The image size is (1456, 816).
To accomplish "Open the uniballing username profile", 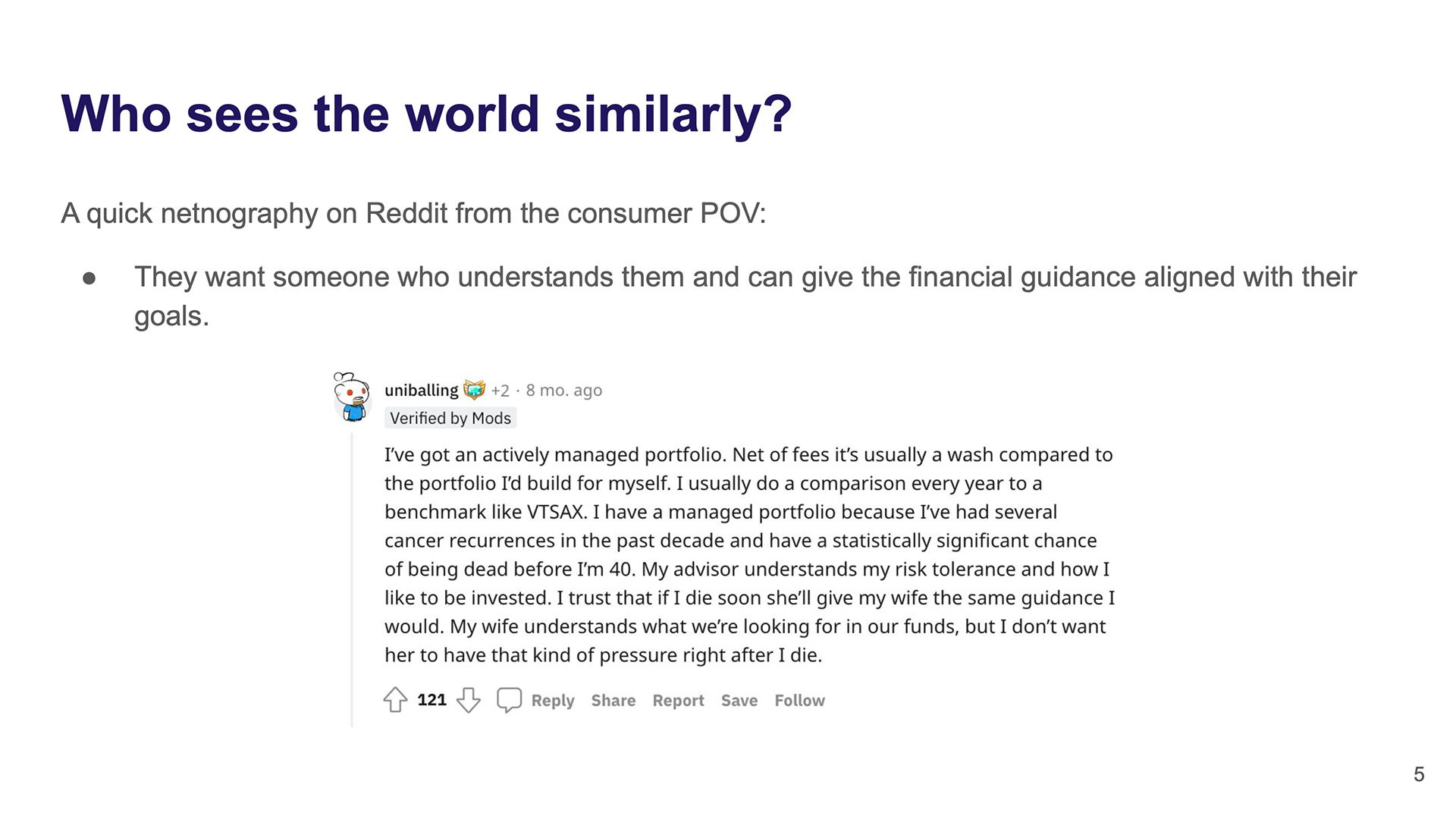I will coord(422,390).
